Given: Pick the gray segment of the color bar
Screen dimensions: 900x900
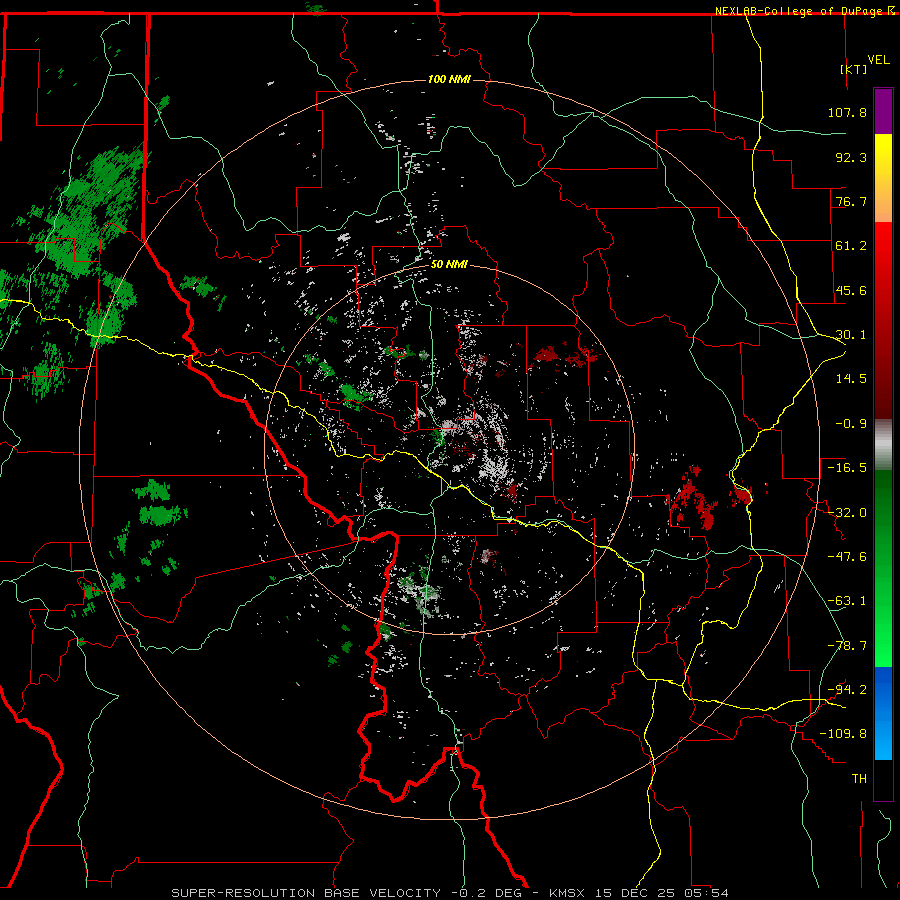Looking at the screenshot, I should click(883, 445).
